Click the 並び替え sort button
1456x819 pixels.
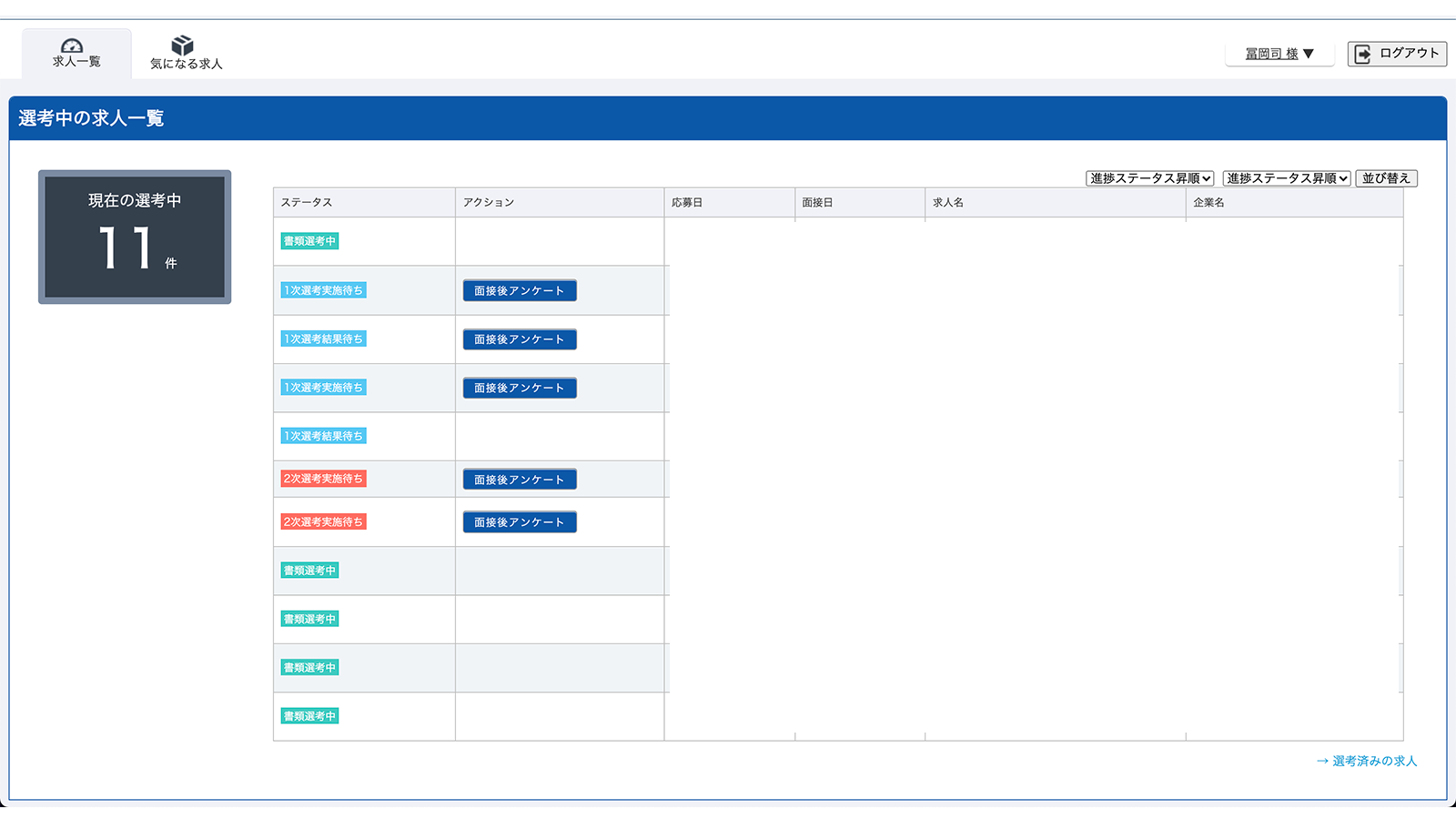pyautogui.click(x=1386, y=178)
